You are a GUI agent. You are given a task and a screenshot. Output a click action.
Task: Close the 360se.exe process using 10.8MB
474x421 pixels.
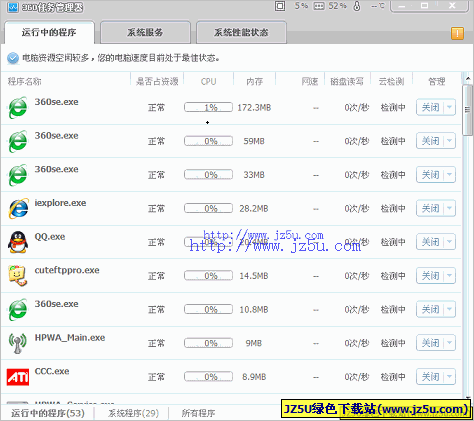pos(430,309)
